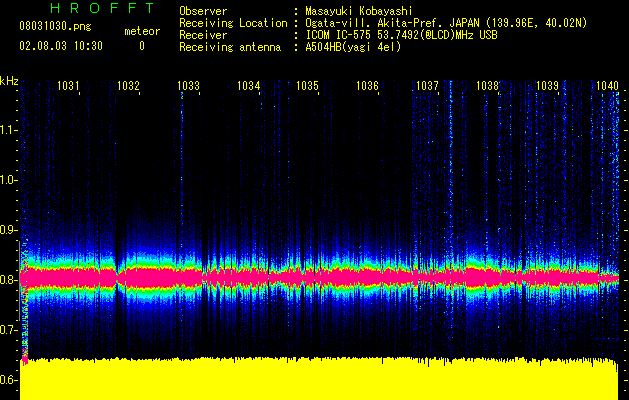The height and width of the screenshot is (400, 629).
Task: Click the HROFFT title text
Action: pyautogui.click(x=102, y=8)
